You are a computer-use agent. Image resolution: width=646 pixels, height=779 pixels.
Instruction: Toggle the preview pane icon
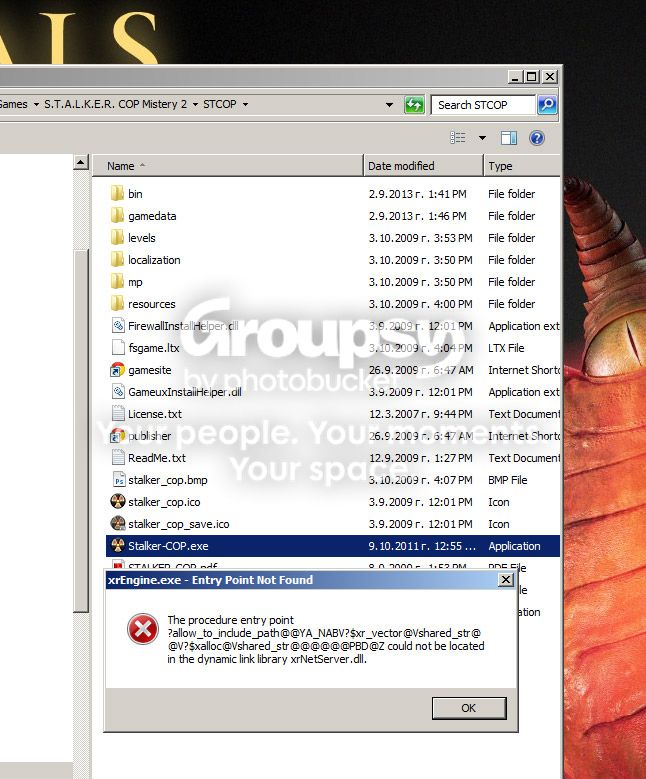pyautogui.click(x=508, y=138)
